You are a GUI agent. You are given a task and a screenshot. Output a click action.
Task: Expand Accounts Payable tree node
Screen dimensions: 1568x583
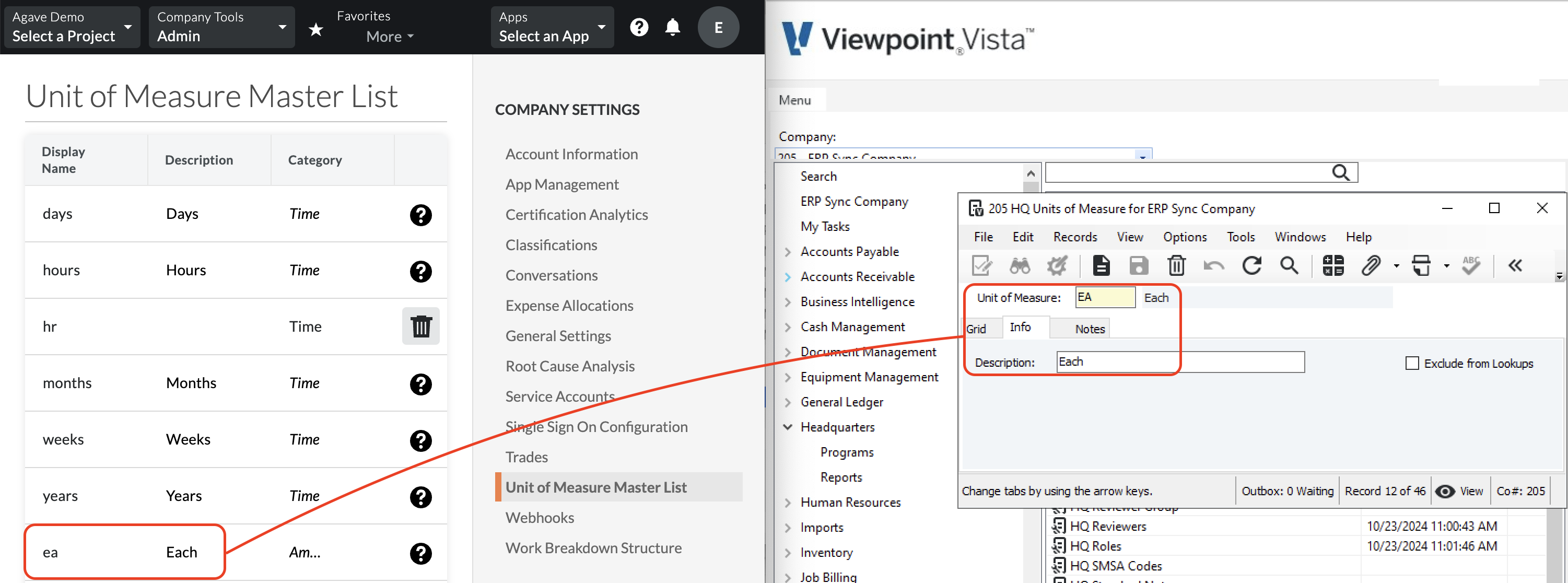point(788,252)
